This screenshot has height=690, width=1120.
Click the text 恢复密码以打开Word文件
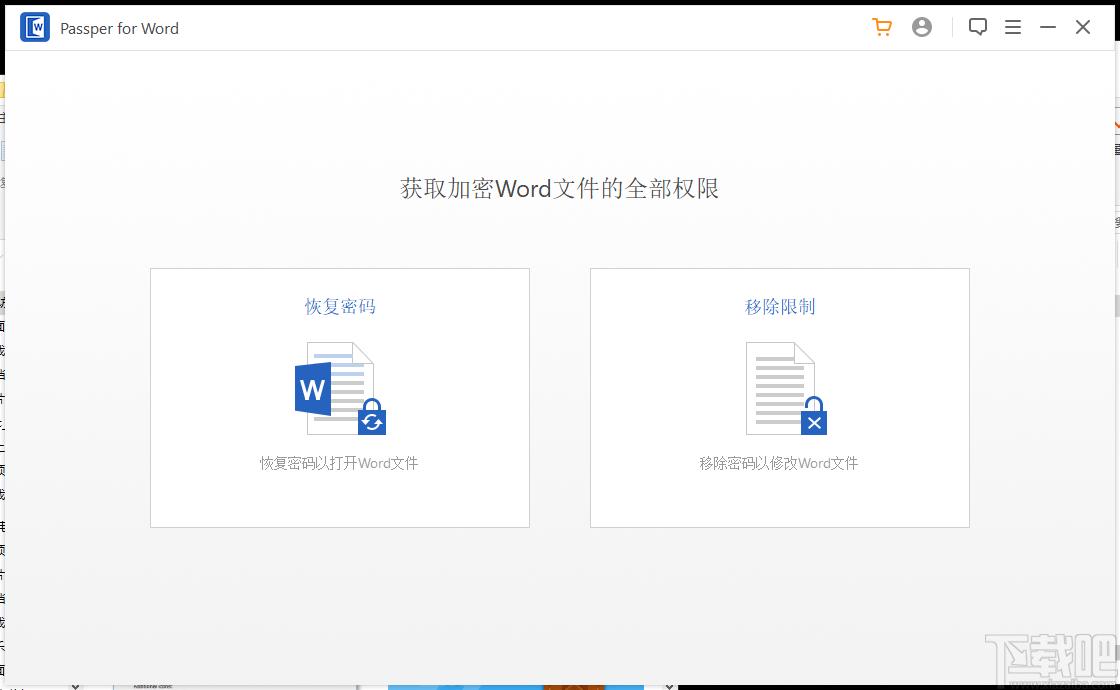tap(339, 464)
